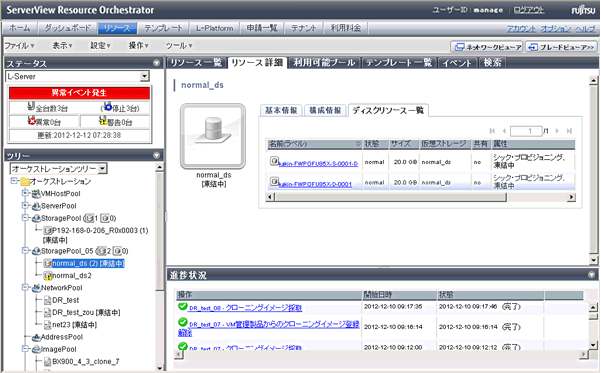Open the オーケストレーションツリー dropdown
The height and width of the screenshot is (373, 601).
pos(102,169)
